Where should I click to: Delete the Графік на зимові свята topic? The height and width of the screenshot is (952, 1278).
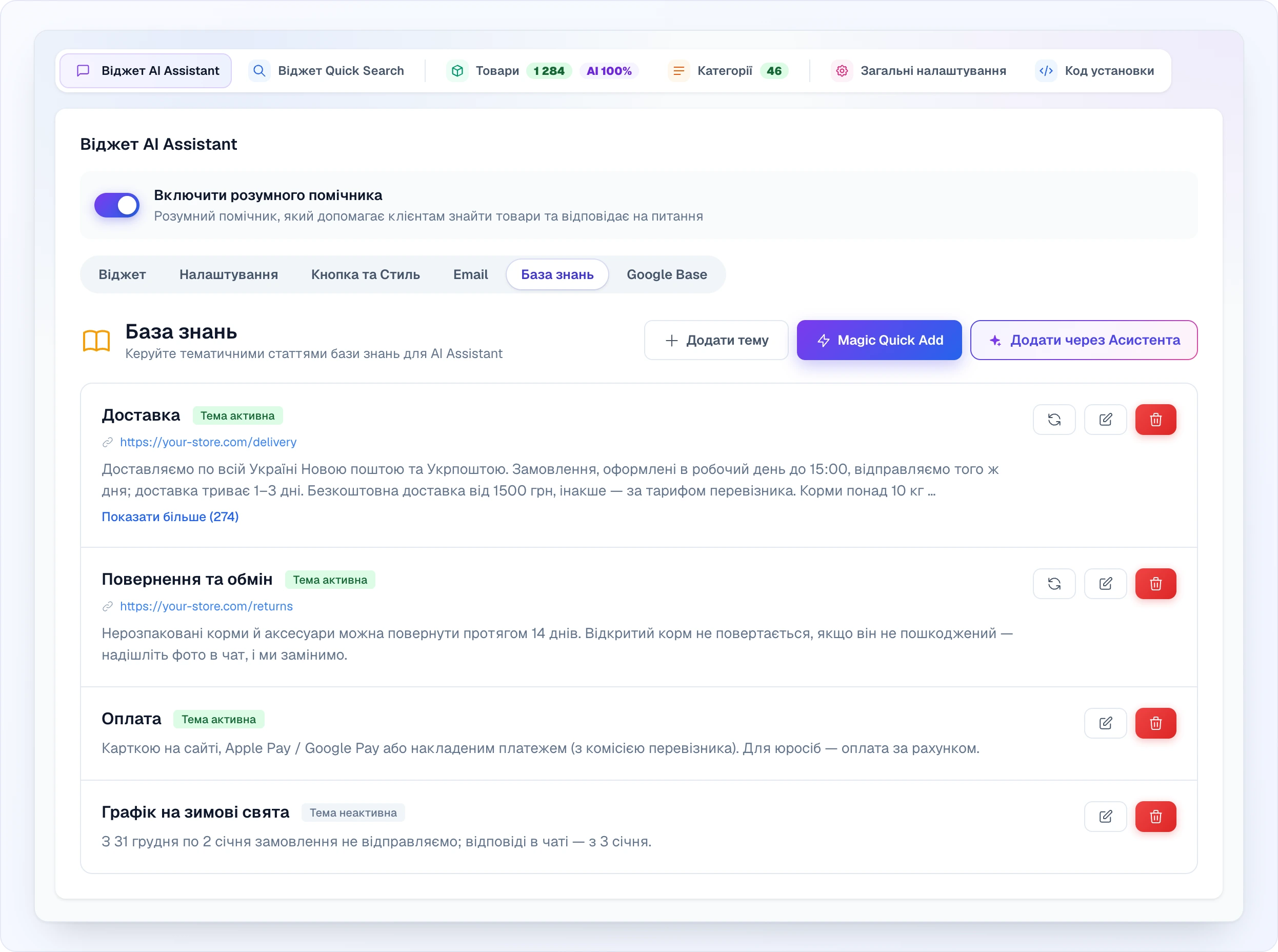click(x=1155, y=817)
